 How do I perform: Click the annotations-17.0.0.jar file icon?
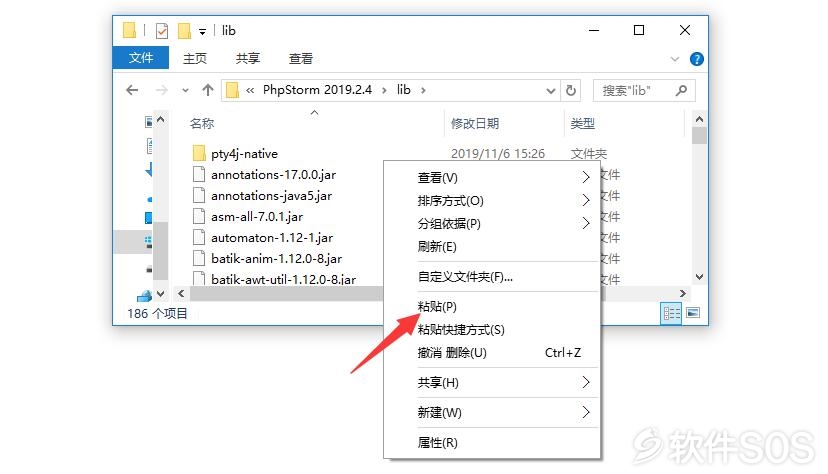(x=199, y=174)
